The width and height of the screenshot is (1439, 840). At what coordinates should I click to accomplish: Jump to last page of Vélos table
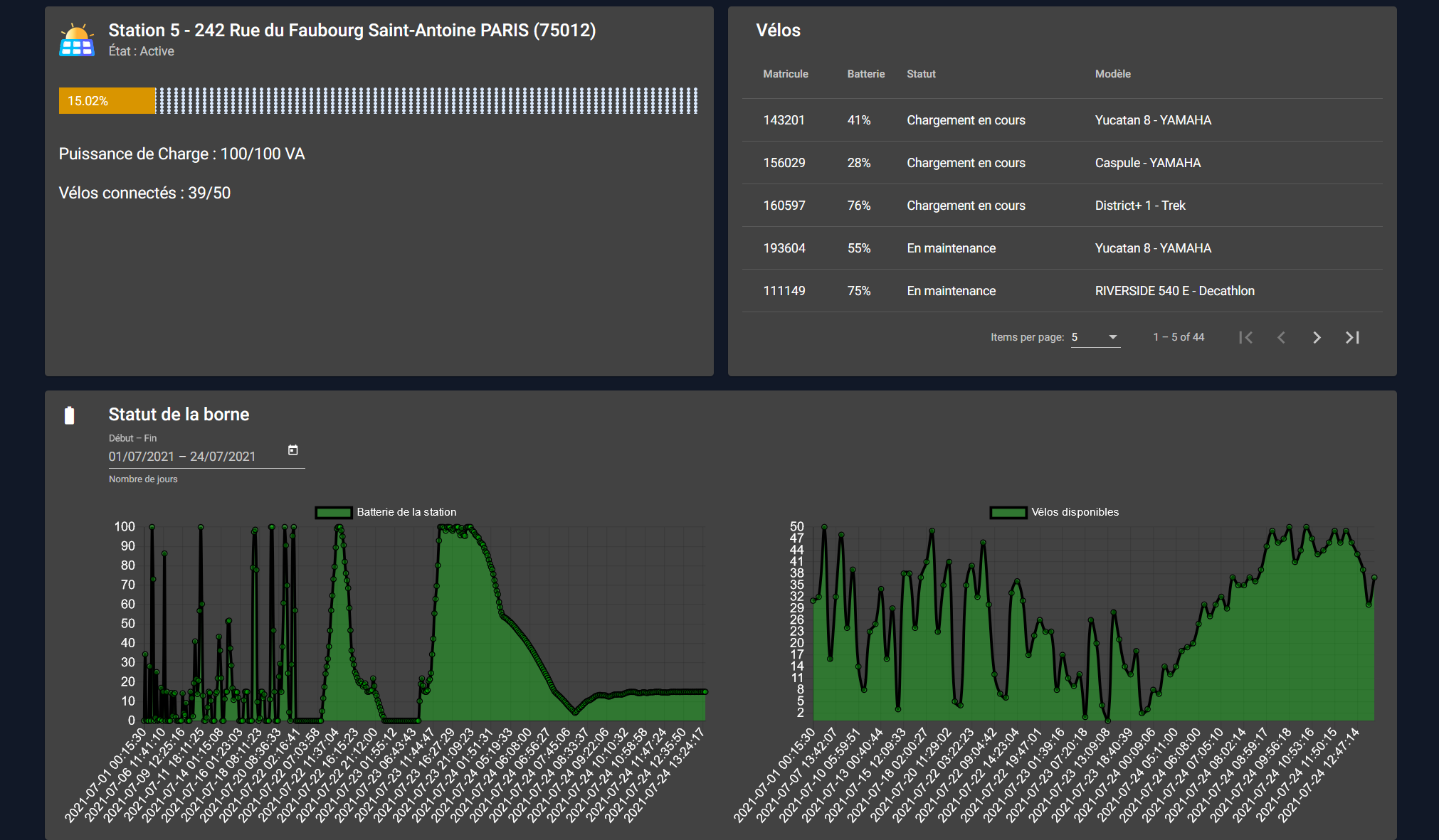point(1352,338)
